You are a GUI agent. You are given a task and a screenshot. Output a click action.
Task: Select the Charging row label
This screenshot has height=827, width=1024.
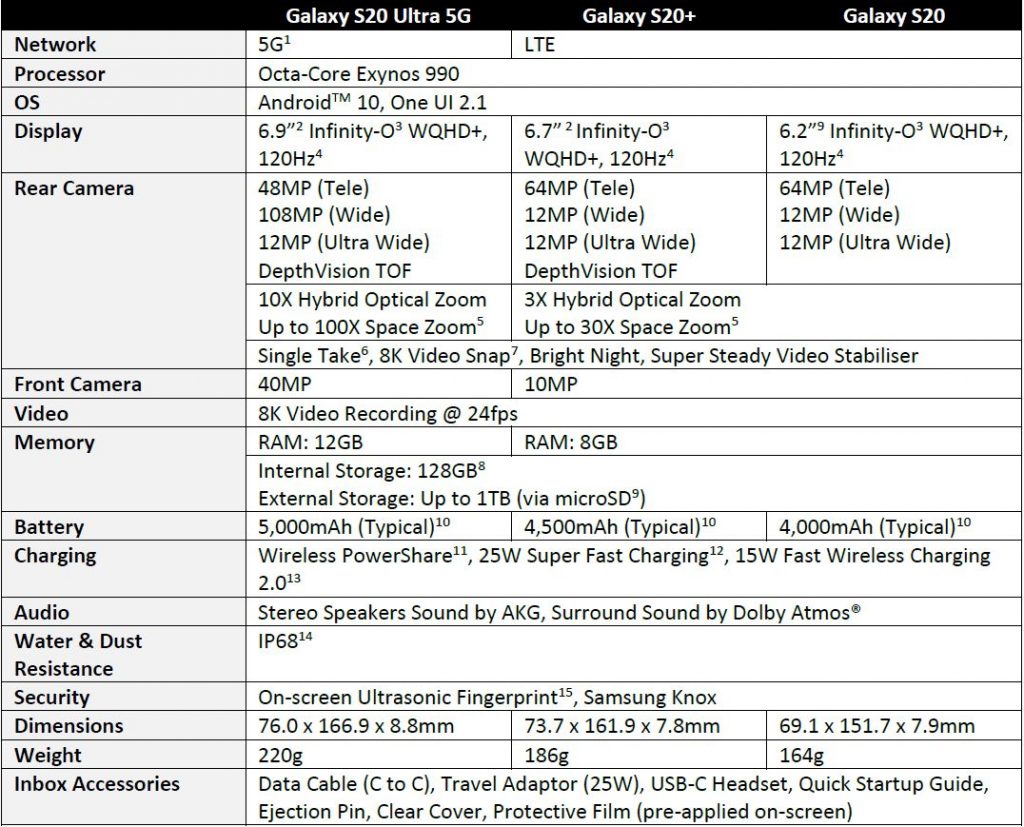[x=55, y=556]
